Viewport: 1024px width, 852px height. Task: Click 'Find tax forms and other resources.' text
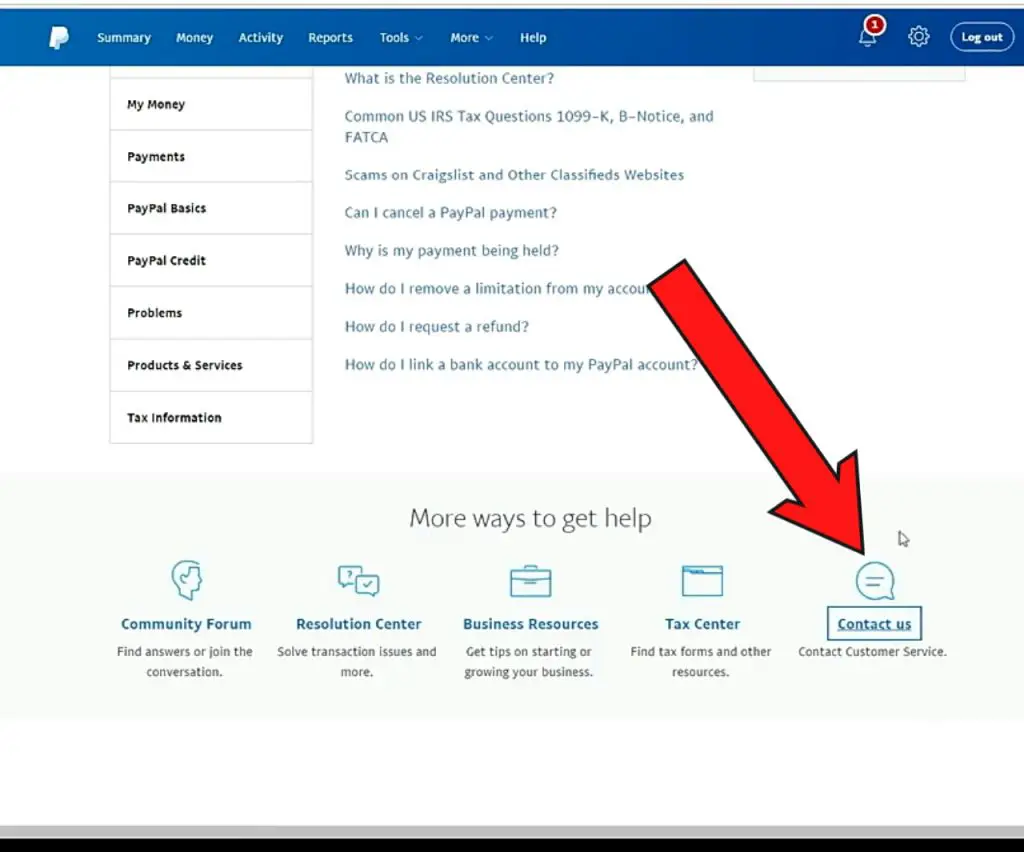(701, 661)
